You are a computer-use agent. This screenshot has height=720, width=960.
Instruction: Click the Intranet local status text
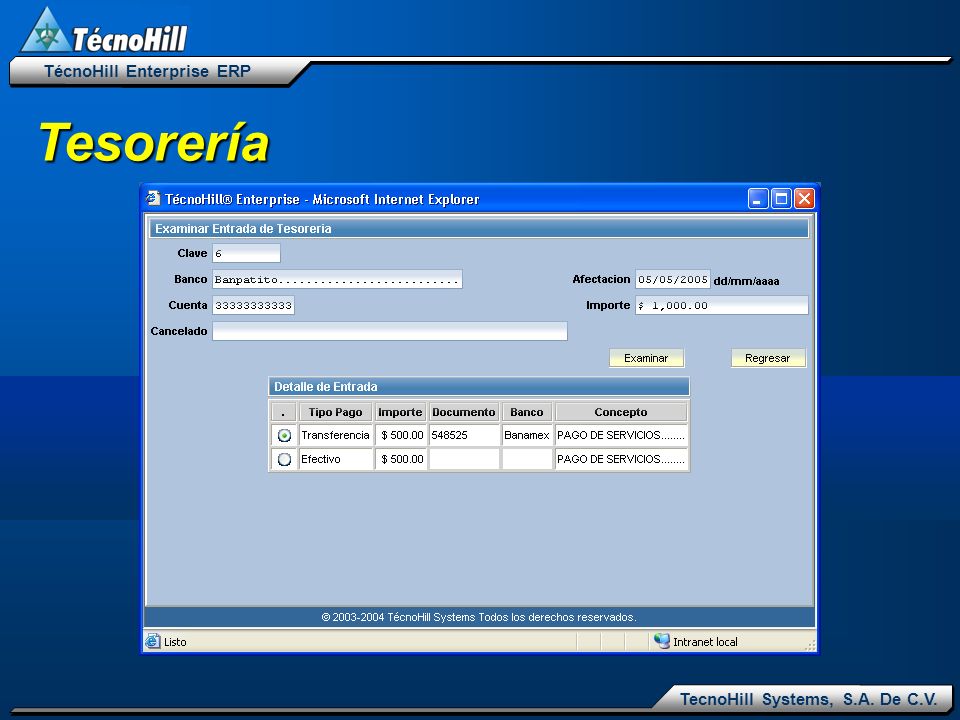705,642
